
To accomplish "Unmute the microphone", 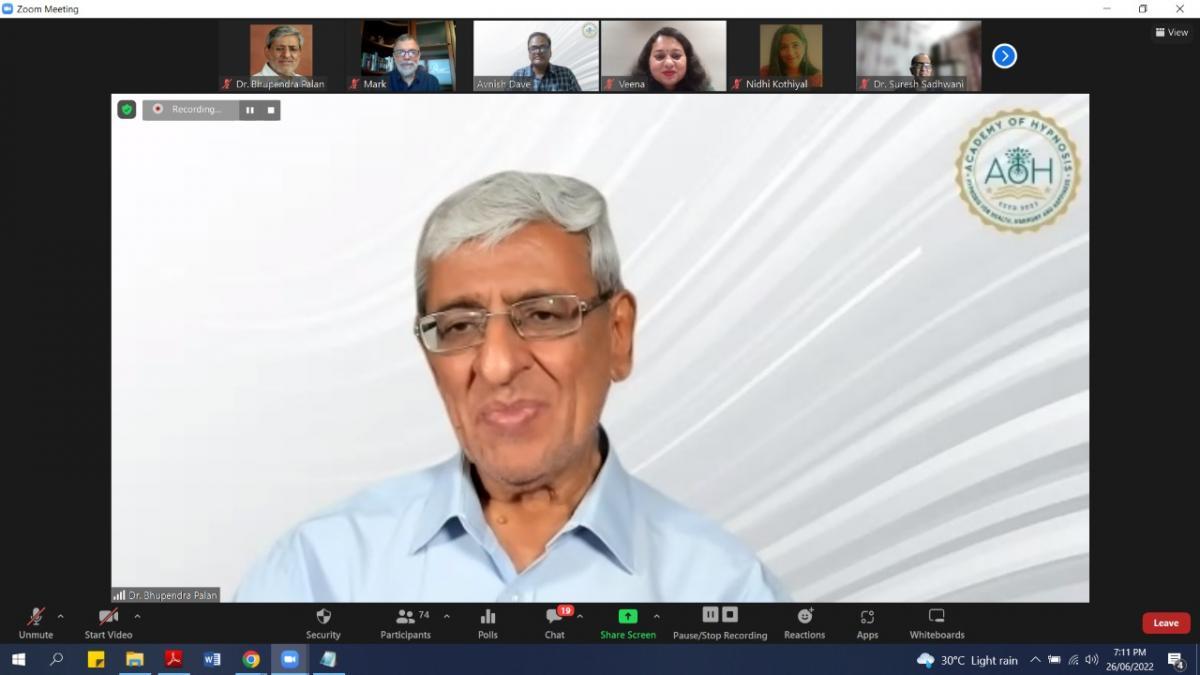I will [36, 622].
